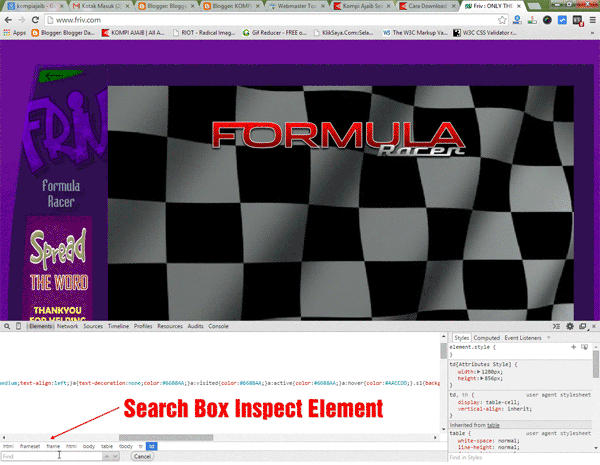
Task: Click the green back arrow on Friv page
Action: coord(60,75)
